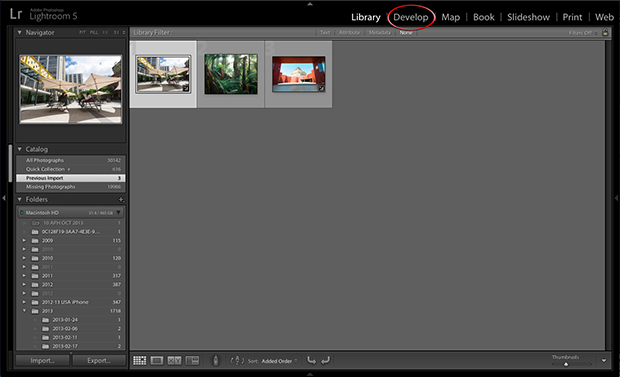The height and width of the screenshot is (377, 620).
Task: Set Navigator zoom to FILL
Action: point(94,32)
